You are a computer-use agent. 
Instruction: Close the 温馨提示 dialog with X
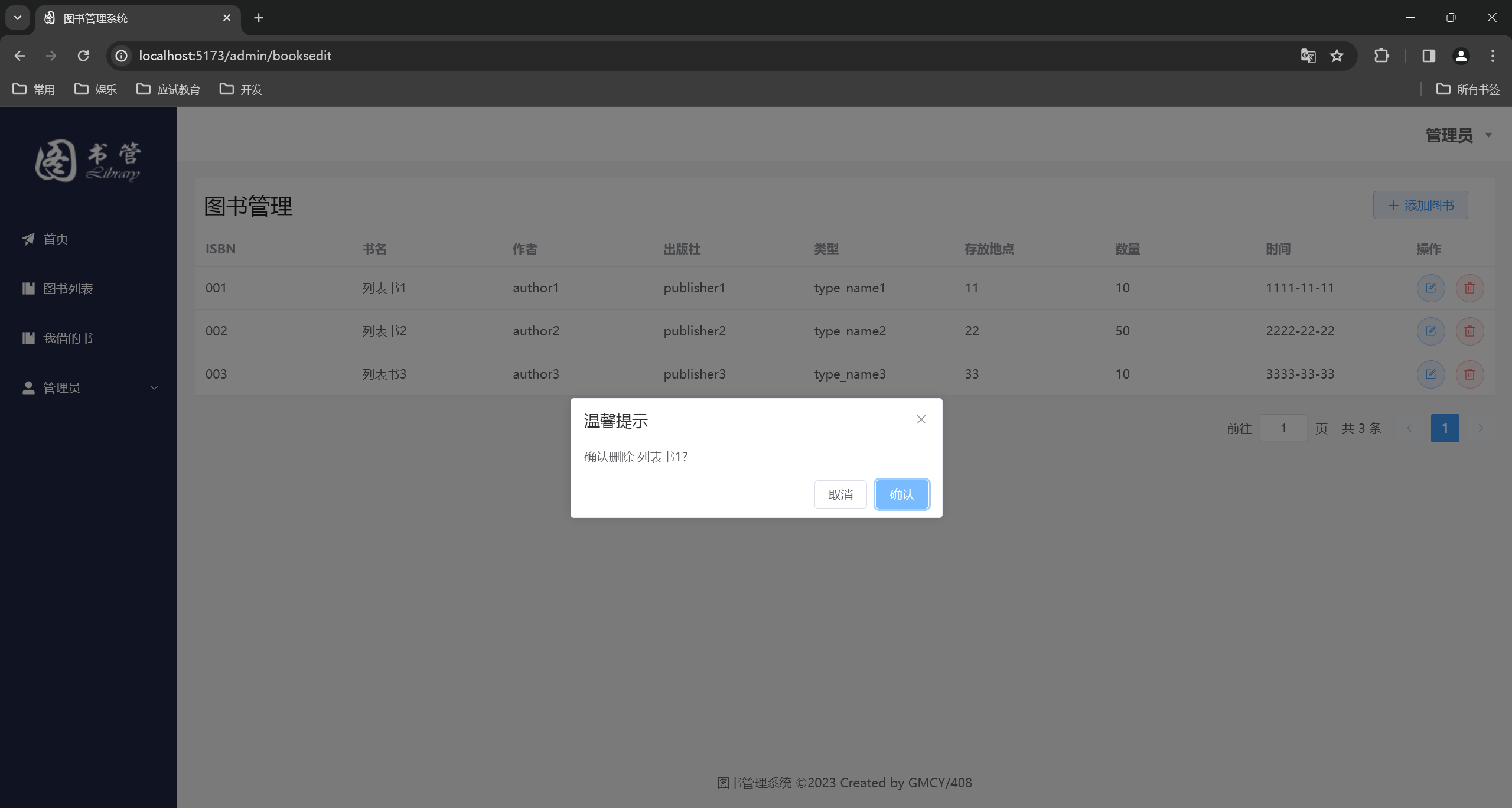pos(921,419)
